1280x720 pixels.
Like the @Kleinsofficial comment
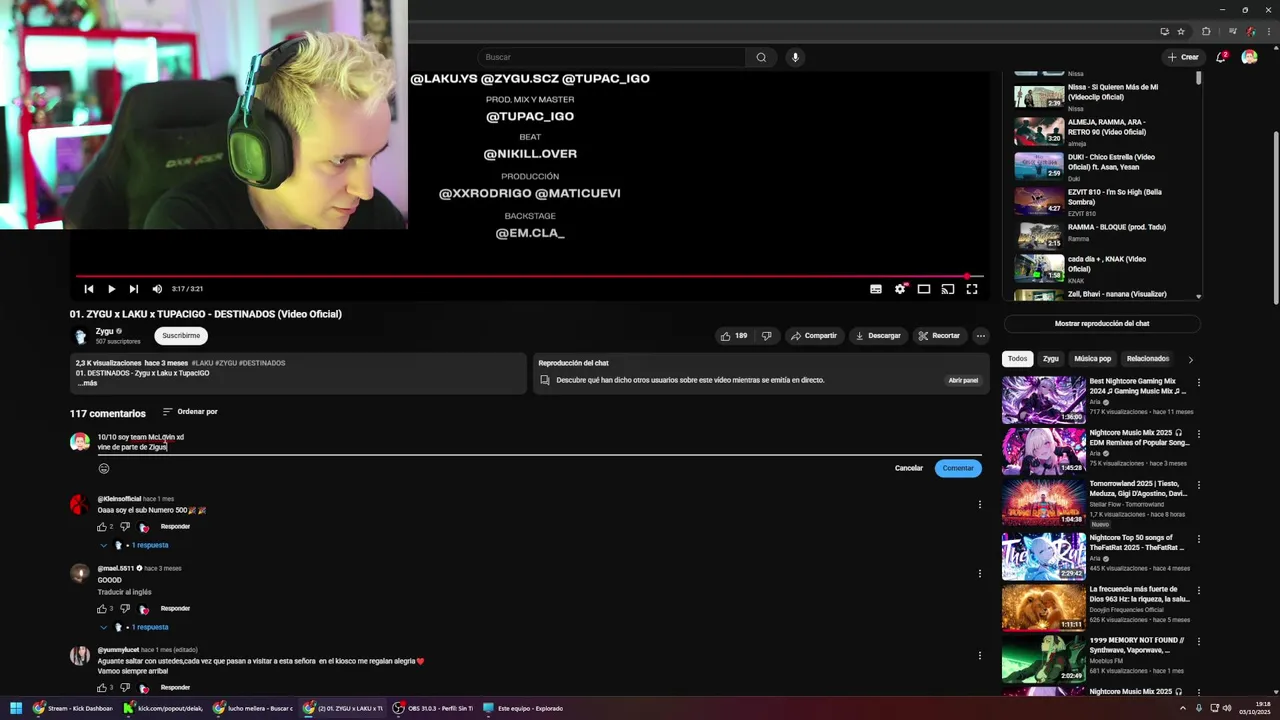[x=102, y=527]
